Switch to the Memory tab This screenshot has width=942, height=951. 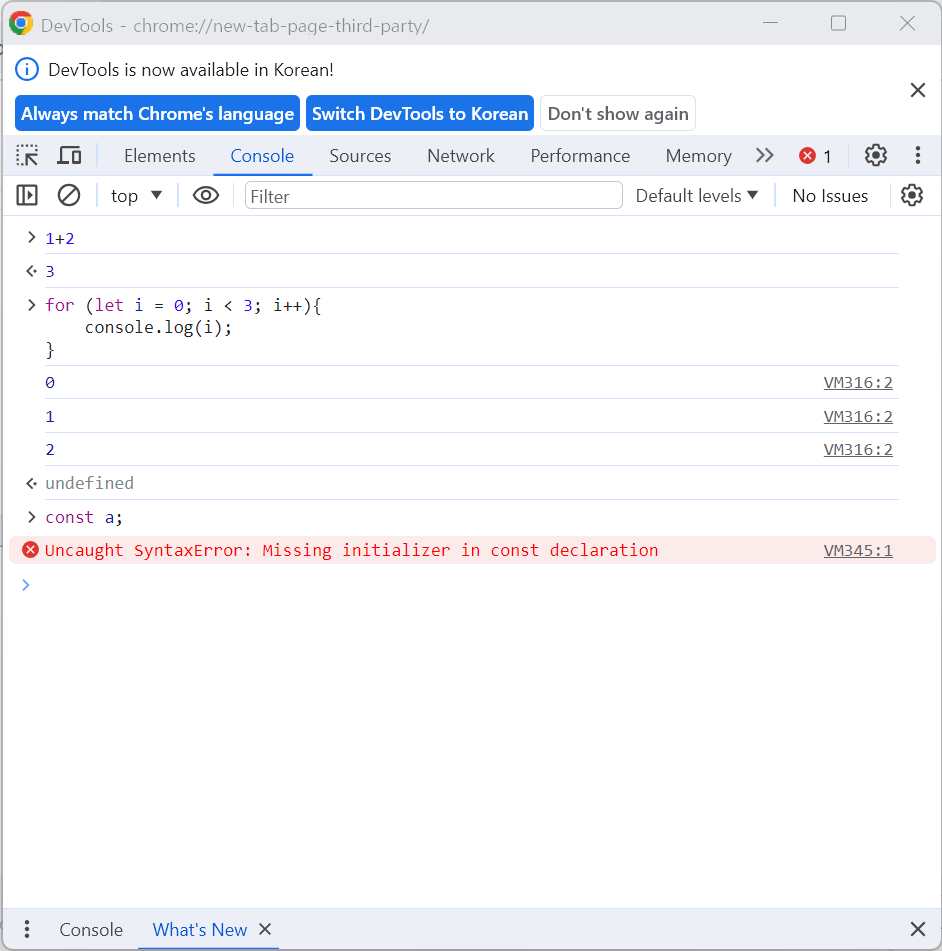699,156
